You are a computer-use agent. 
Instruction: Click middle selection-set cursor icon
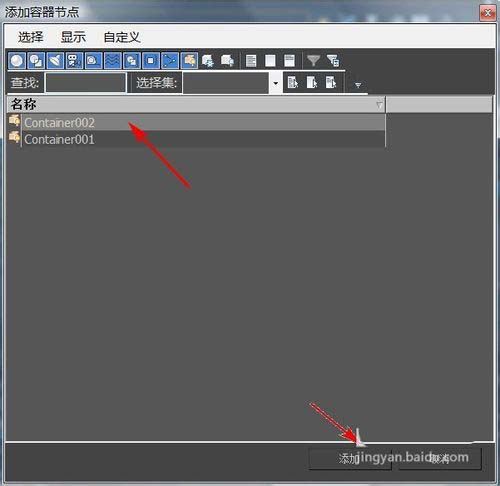(x=312, y=82)
